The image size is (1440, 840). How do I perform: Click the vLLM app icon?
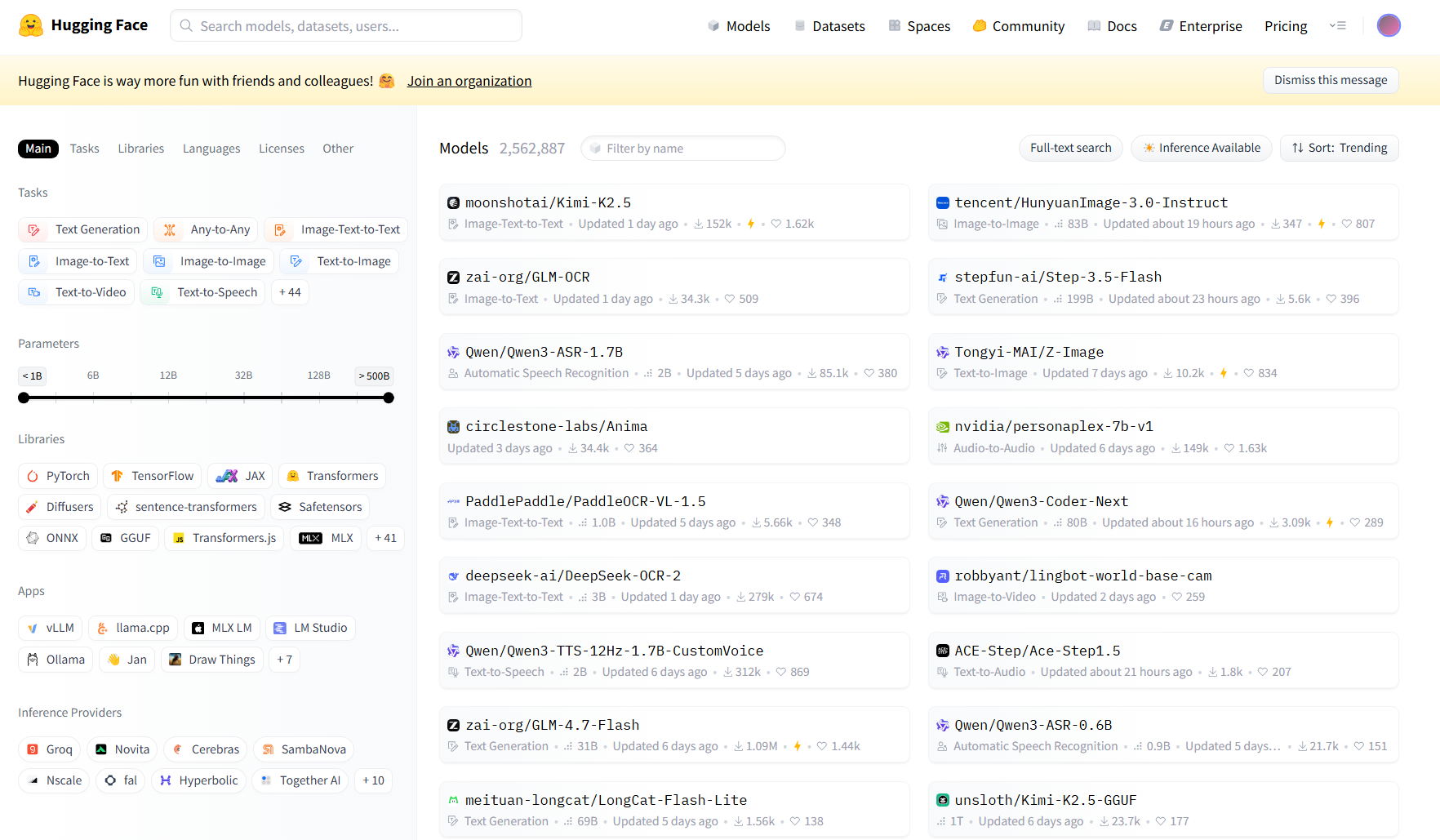[x=33, y=629]
